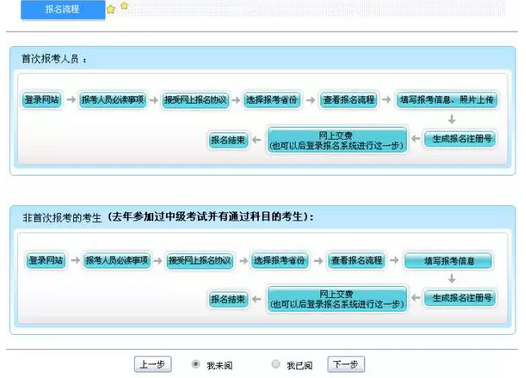The width and height of the screenshot is (526, 378).
Task: Click the larger star icon beside 报名流程
Action: click(111, 9)
